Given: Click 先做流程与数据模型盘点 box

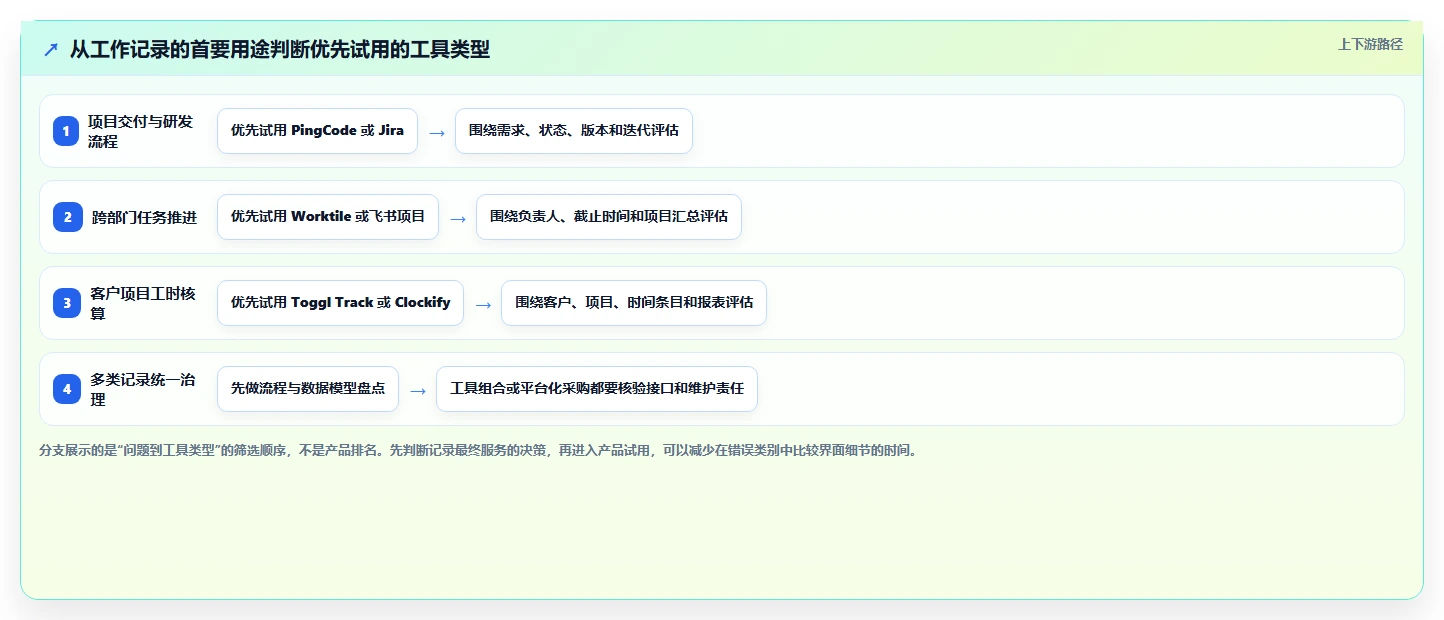Looking at the screenshot, I should (x=308, y=389).
